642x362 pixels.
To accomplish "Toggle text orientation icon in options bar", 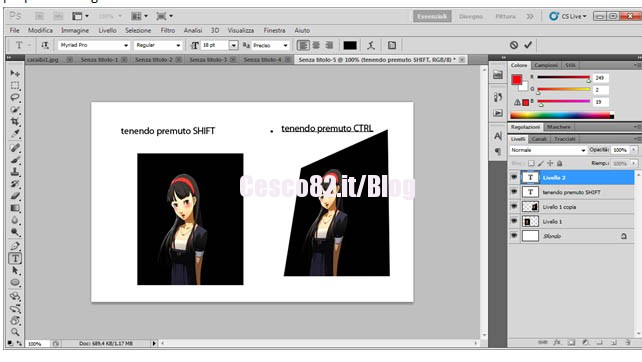I will click(x=45, y=45).
